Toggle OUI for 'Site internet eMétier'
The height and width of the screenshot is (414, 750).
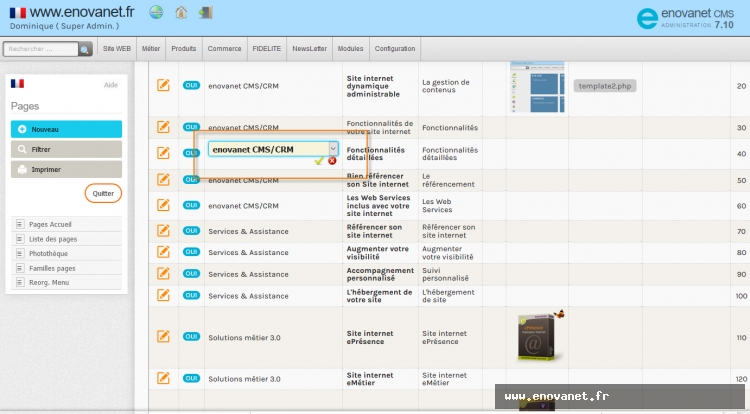(x=191, y=378)
